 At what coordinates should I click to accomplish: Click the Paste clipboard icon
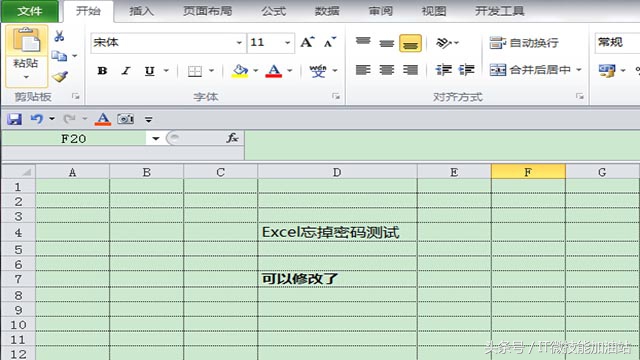coord(27,40)
